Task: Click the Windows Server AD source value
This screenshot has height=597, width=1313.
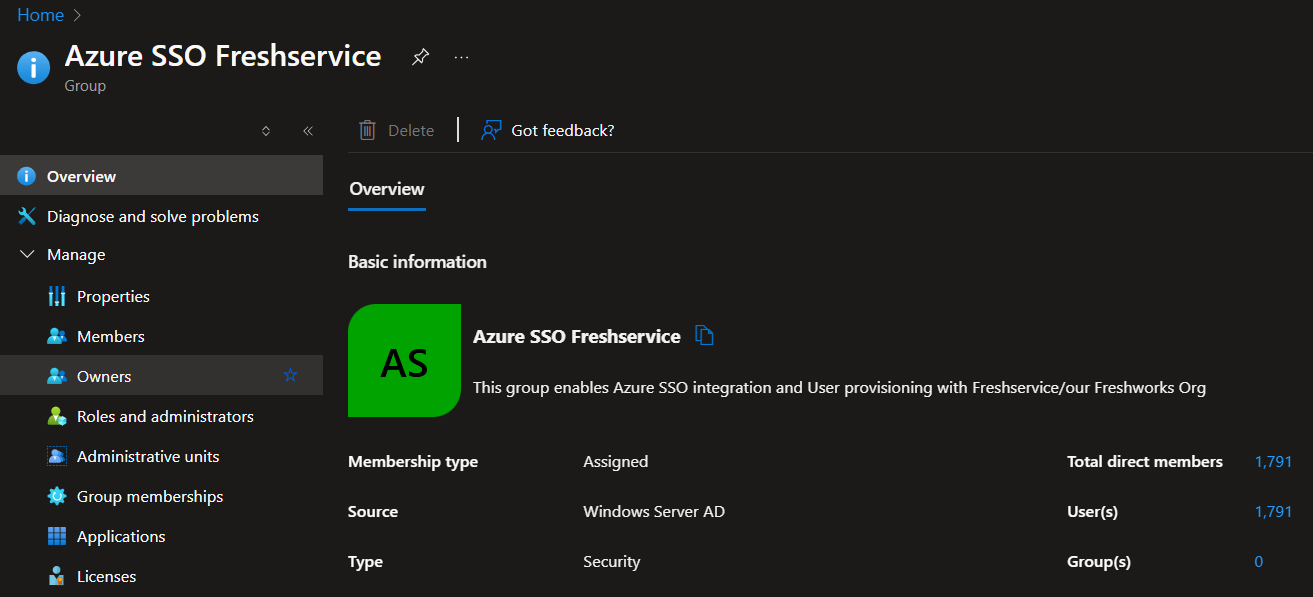Action: point(654,511)
